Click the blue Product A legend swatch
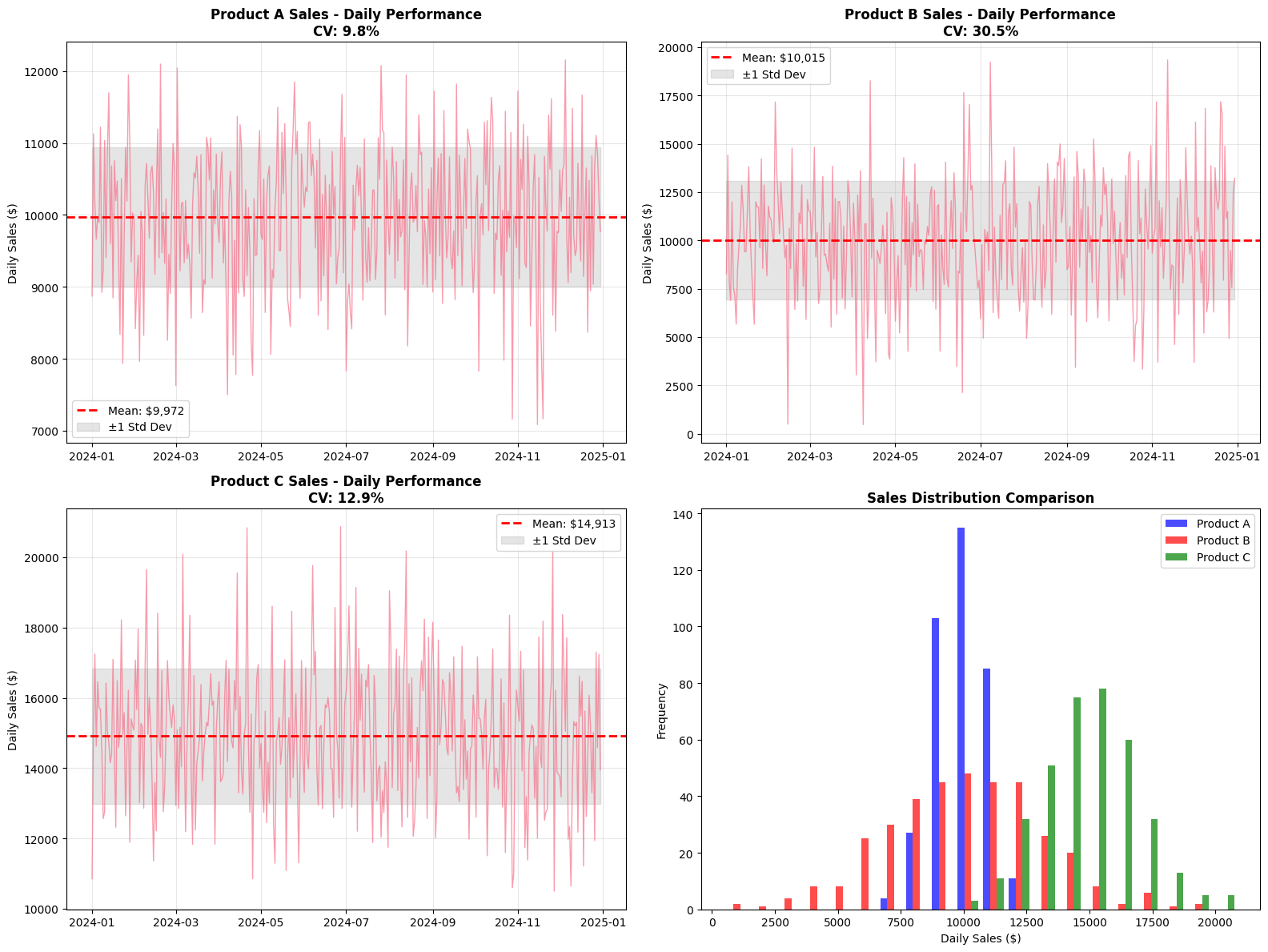This screenshot has width=1268, height=952. [1178, 524]
